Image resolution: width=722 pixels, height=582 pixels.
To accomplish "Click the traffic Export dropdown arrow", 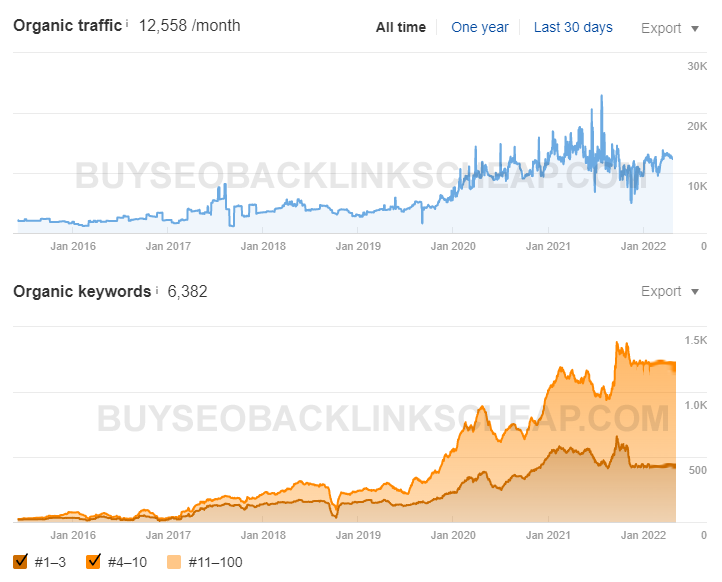I will (x=695, y=29).
